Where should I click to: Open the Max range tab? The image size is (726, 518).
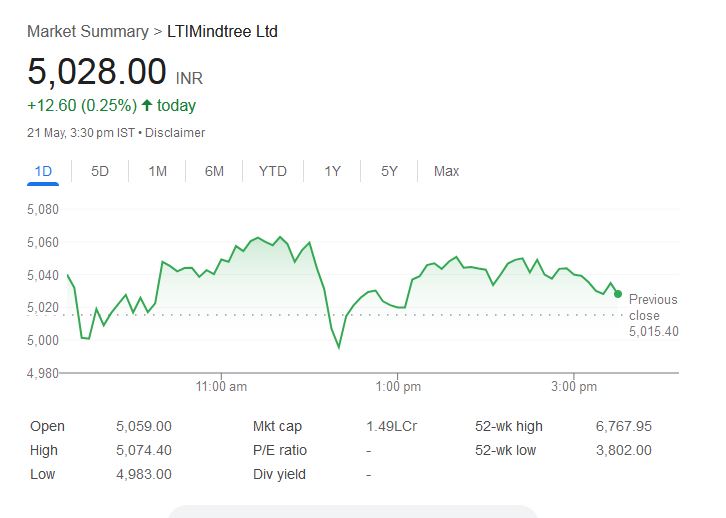coord(446,171)
